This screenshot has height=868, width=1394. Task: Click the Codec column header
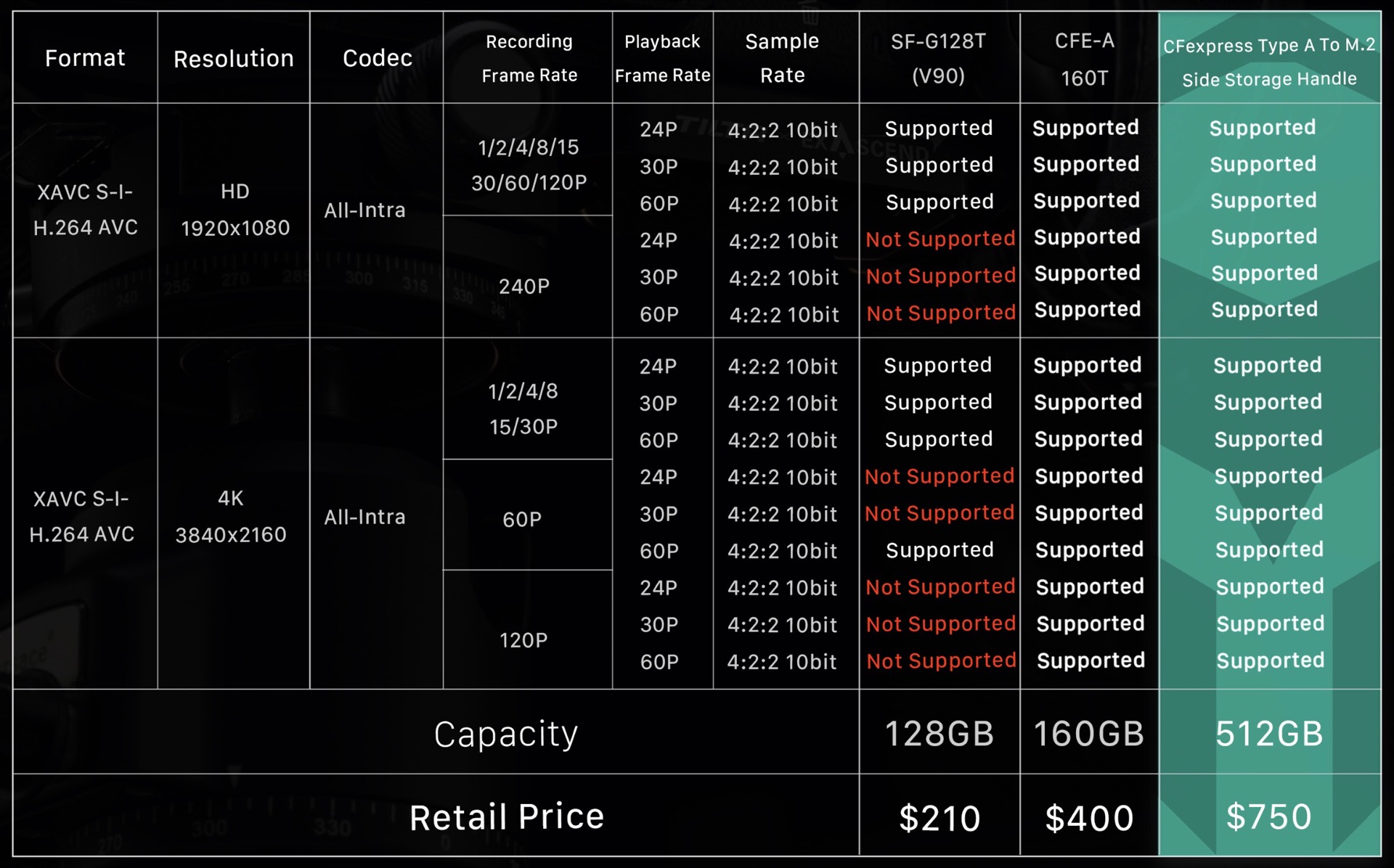pos(377,58)
